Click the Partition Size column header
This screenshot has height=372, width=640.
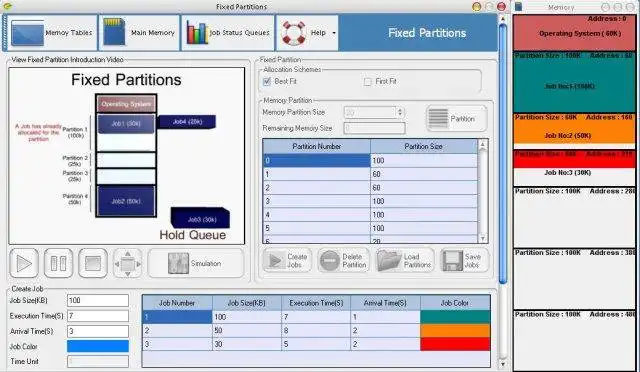(x=423, y=146)
